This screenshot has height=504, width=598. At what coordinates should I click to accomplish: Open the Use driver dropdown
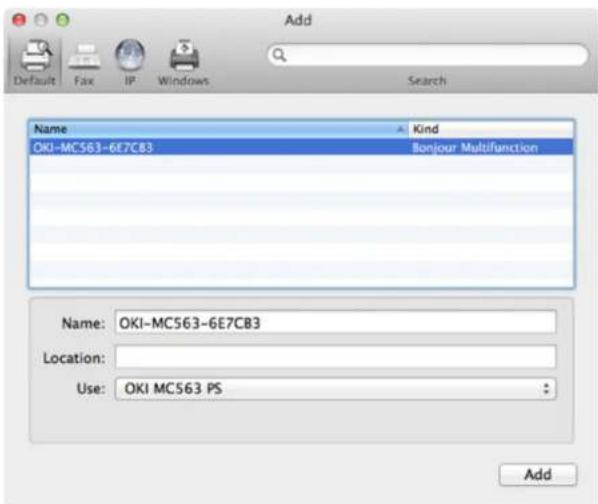point(335,389)
